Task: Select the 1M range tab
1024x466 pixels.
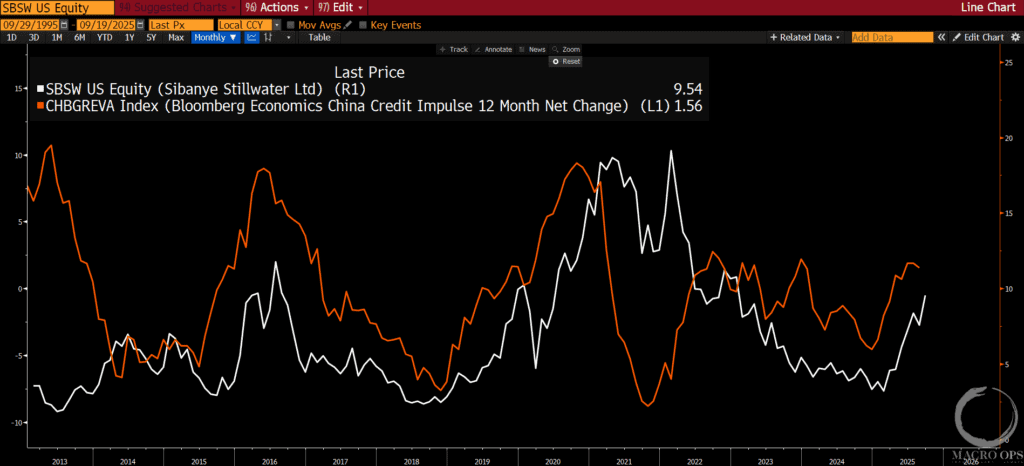Action: pos(57,37)
